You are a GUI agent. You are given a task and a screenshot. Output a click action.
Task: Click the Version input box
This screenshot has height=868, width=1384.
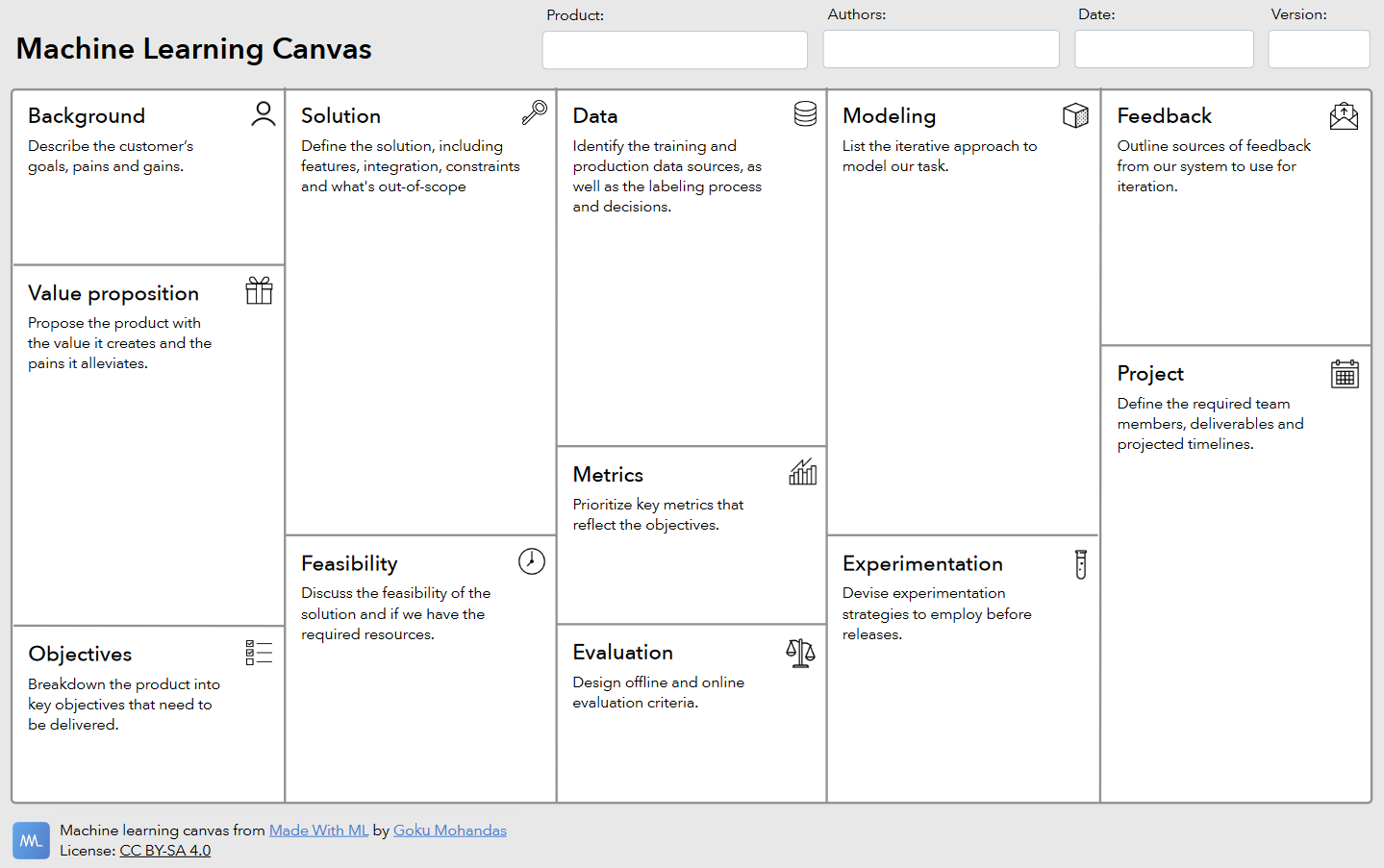tap(1318, 49)
